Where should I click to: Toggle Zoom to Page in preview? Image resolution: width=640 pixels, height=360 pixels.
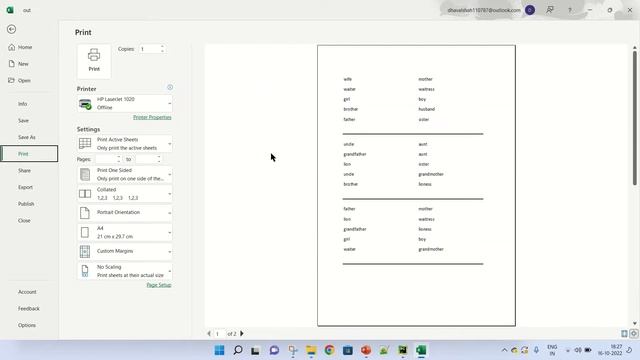coord(633,334)
